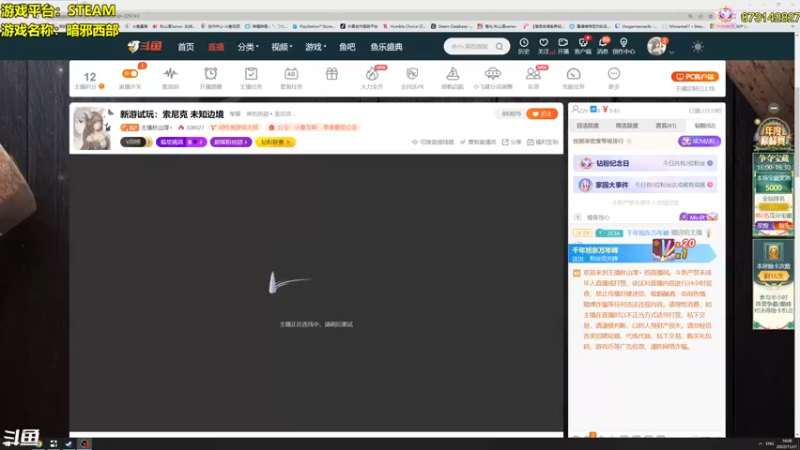The image size is (800, 450).
Task: Expand the 视频 video dropdown
Action: tap(281, 47)
